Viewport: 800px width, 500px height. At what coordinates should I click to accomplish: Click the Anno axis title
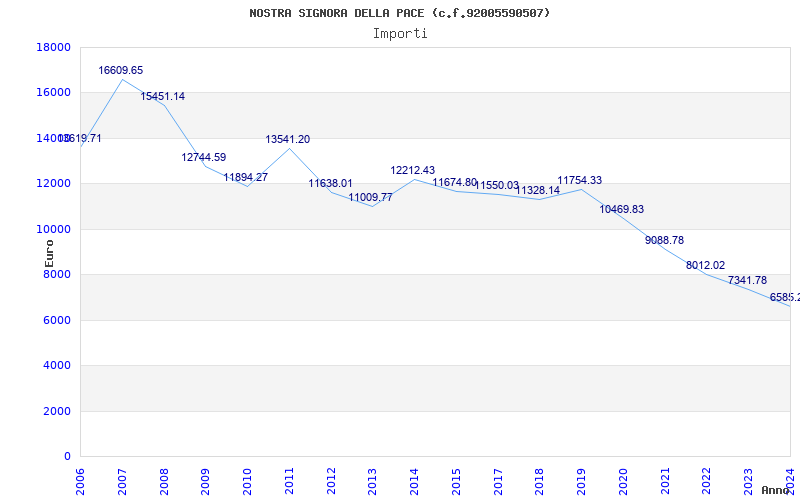775,490
